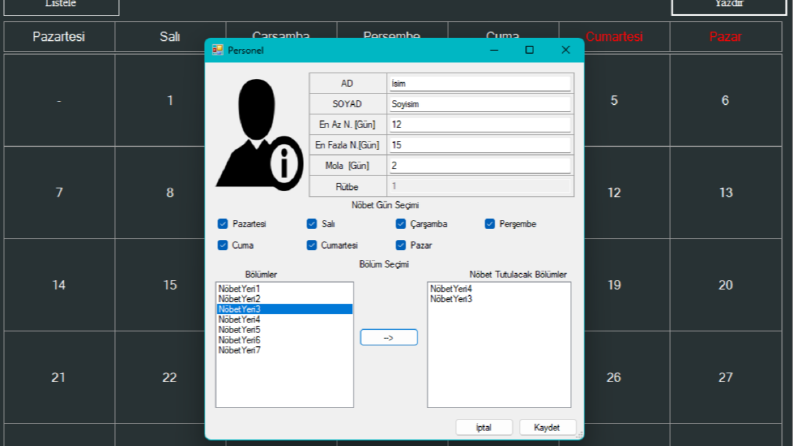Click the İptal button
The width and height of the screenshot is (793, 446).
point(484,427)
